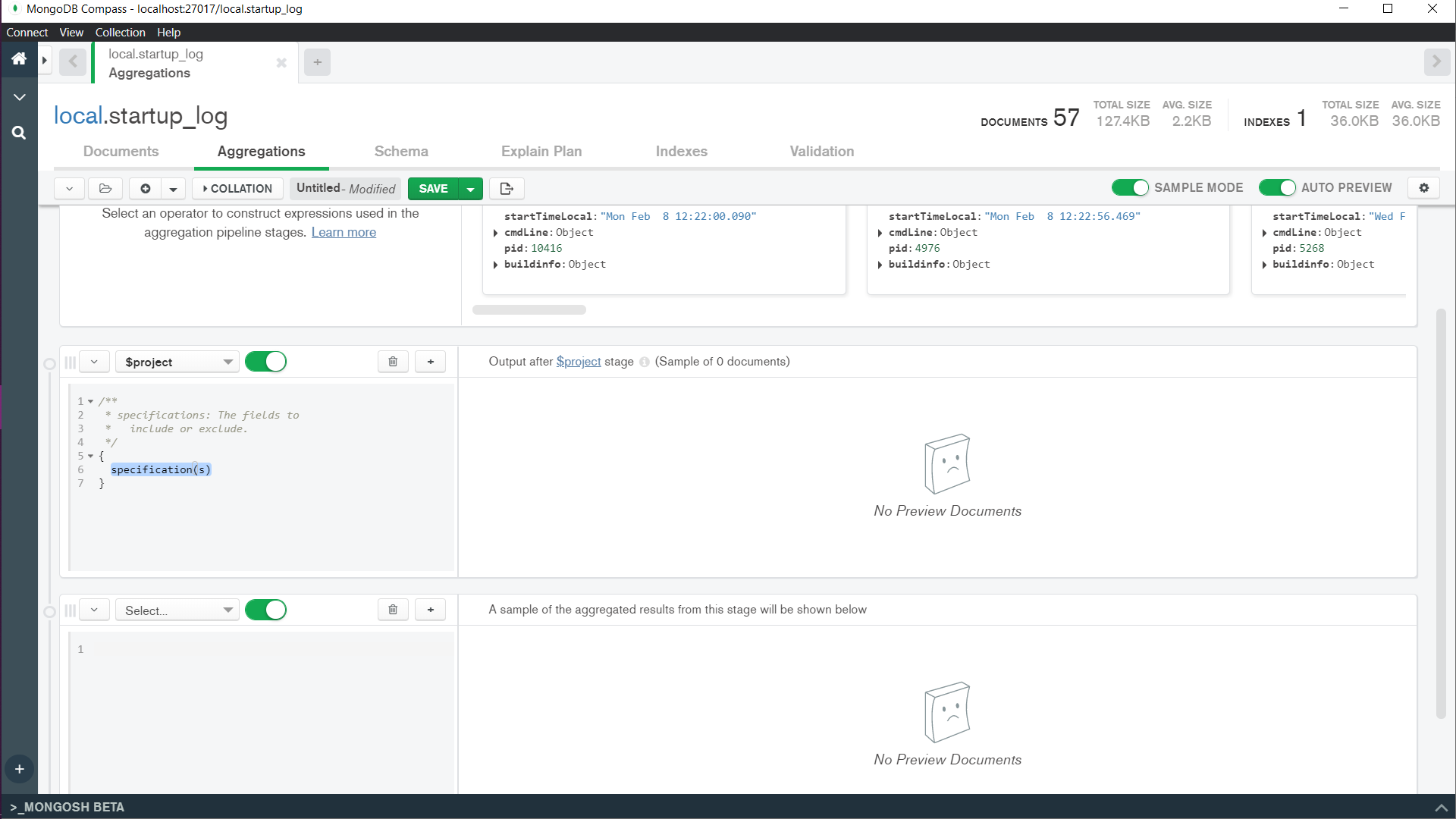Screen dimensions: 1456x819
Task: Open the Learn more link
Action: pos(344,232)
